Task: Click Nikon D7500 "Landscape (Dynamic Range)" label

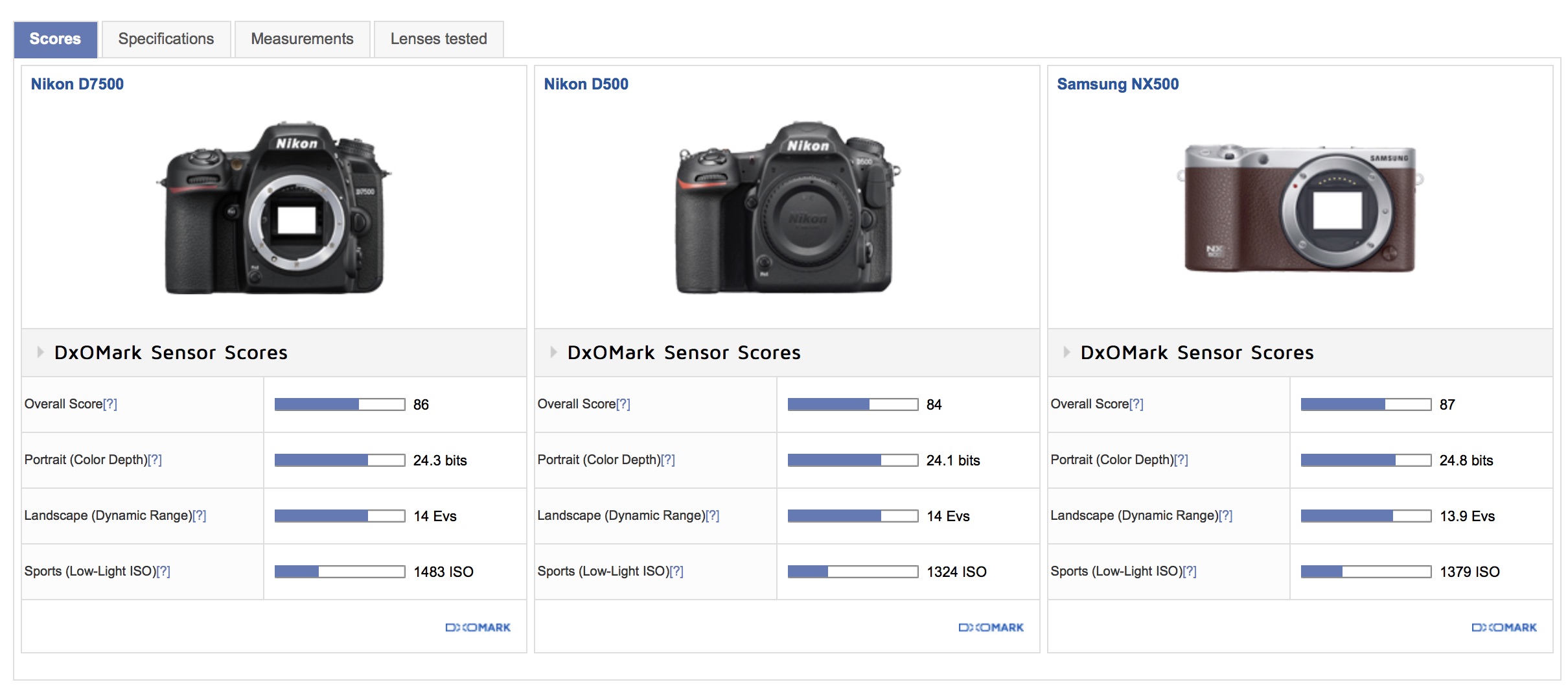Action: 108,515
